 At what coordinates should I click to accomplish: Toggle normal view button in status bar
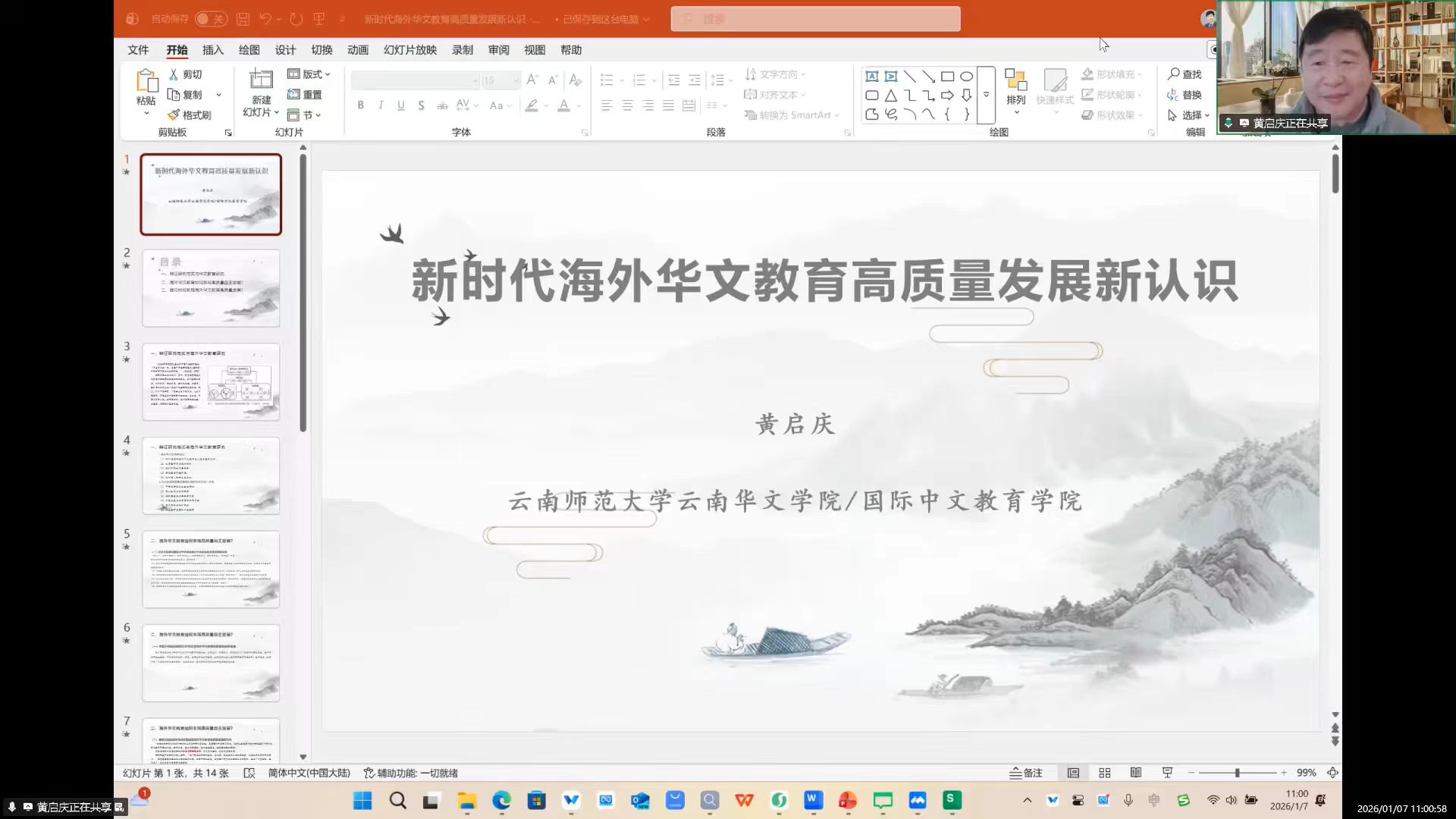click(1073, 773)
